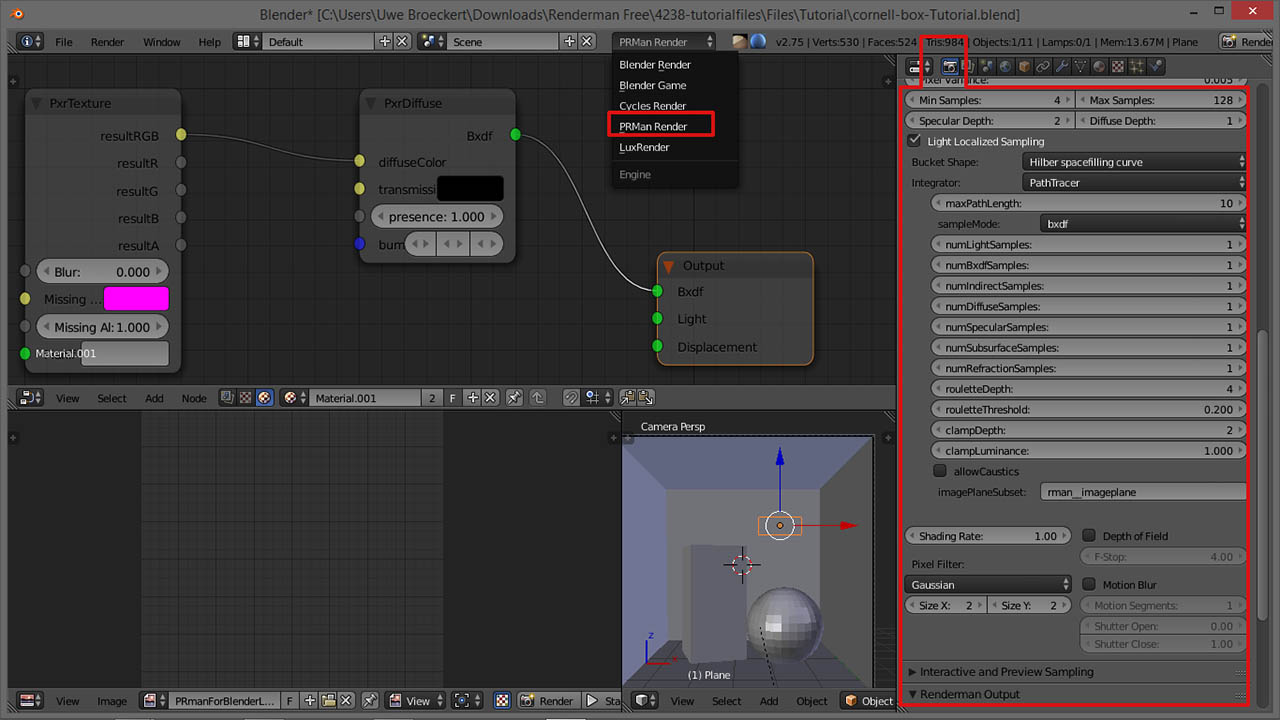Screen dimensions: 1280x720
Task: Go to parent node tree icon
Action: [538, 398]
